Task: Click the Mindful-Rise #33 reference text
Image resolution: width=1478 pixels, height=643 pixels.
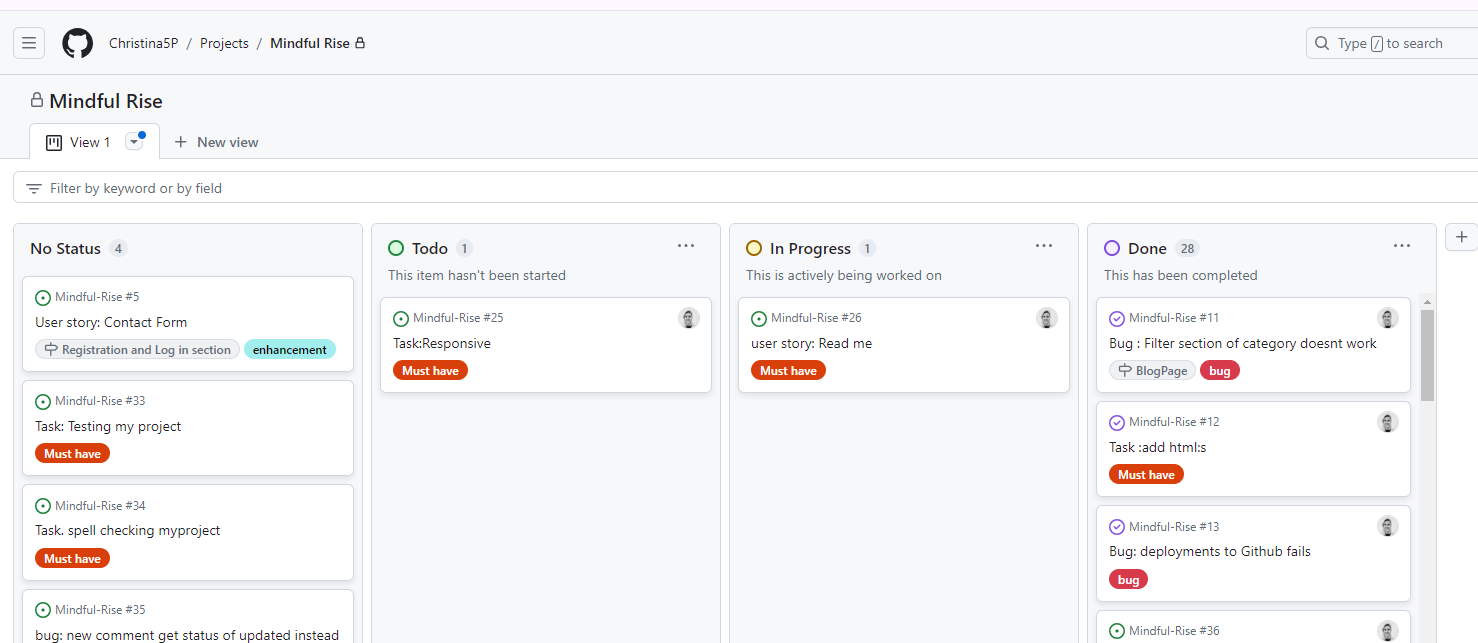Action: [x=100, y=401]
